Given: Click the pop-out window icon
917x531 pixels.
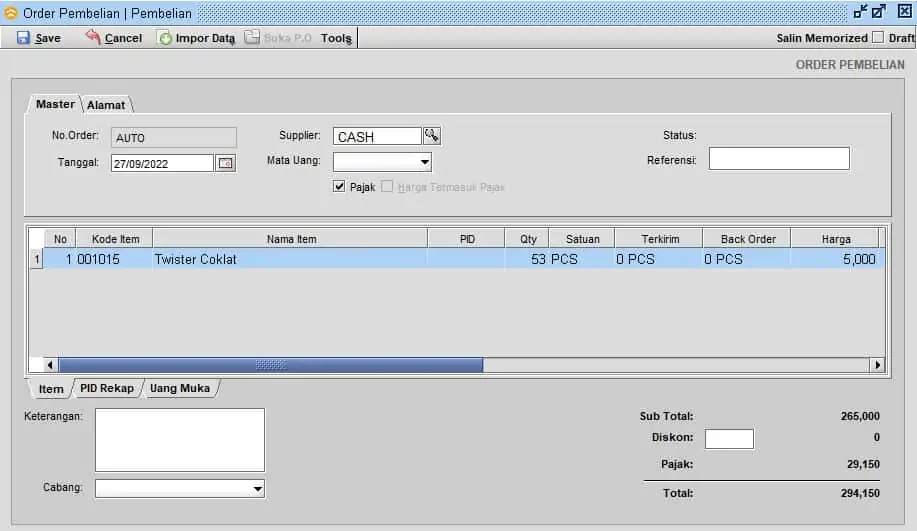Looking at the screenshot, I should click(x=879, y=11).
